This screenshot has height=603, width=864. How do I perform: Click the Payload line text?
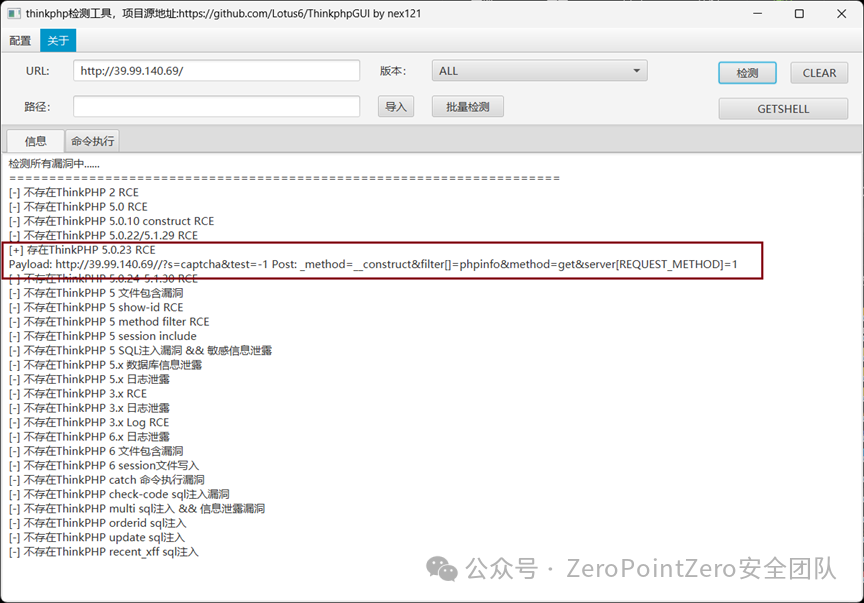[x=373, y=264]
